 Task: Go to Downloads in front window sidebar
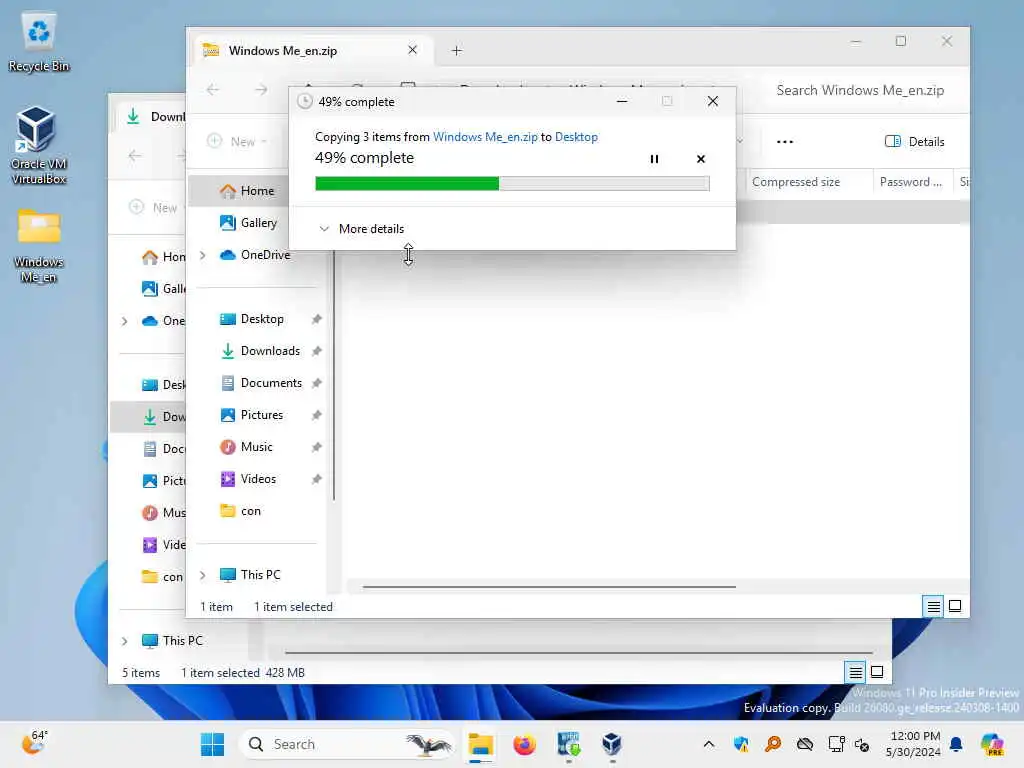(x=261, y=351)
